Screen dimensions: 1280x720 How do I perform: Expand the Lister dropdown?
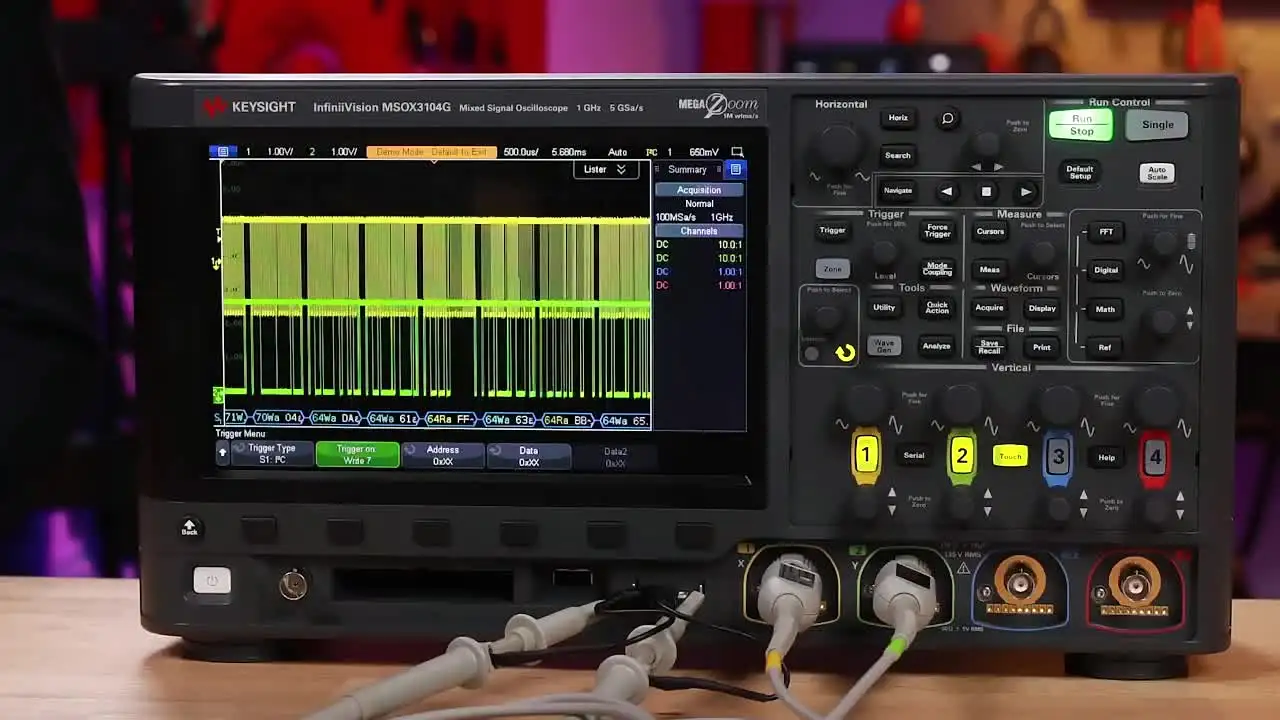pos(605,170)
